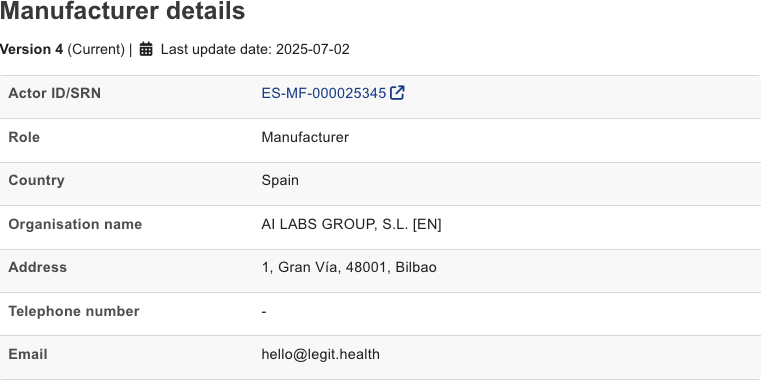Click the Telephone number label

[74, 311]
